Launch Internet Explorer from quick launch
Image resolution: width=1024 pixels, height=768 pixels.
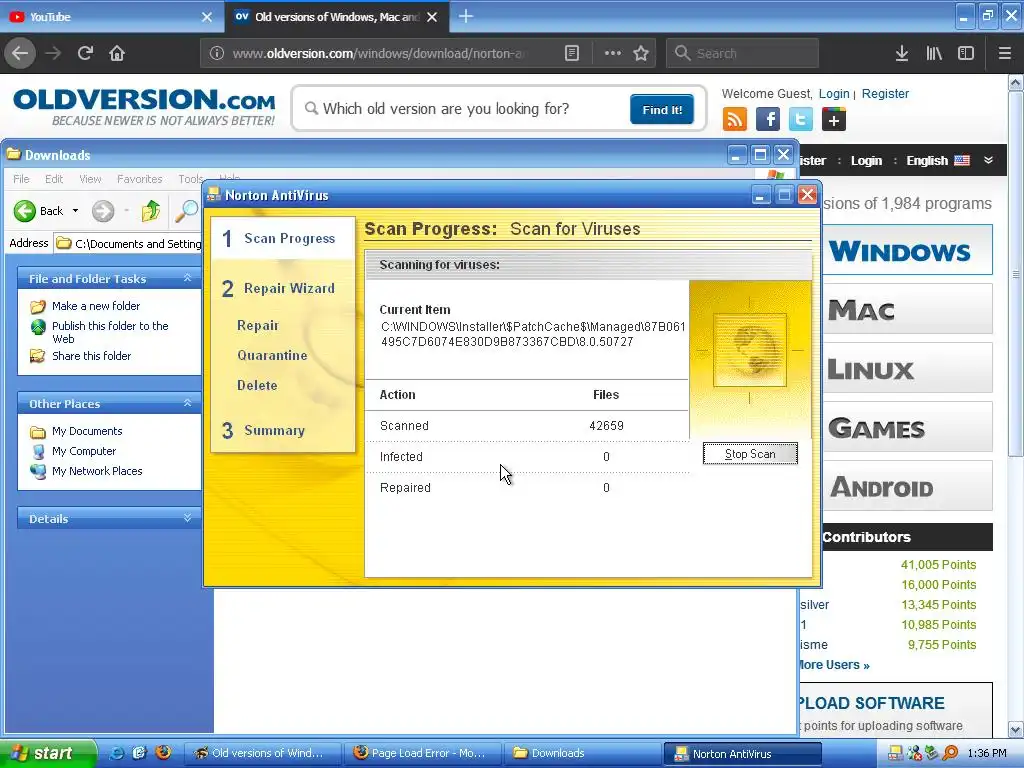click(117, 753)
